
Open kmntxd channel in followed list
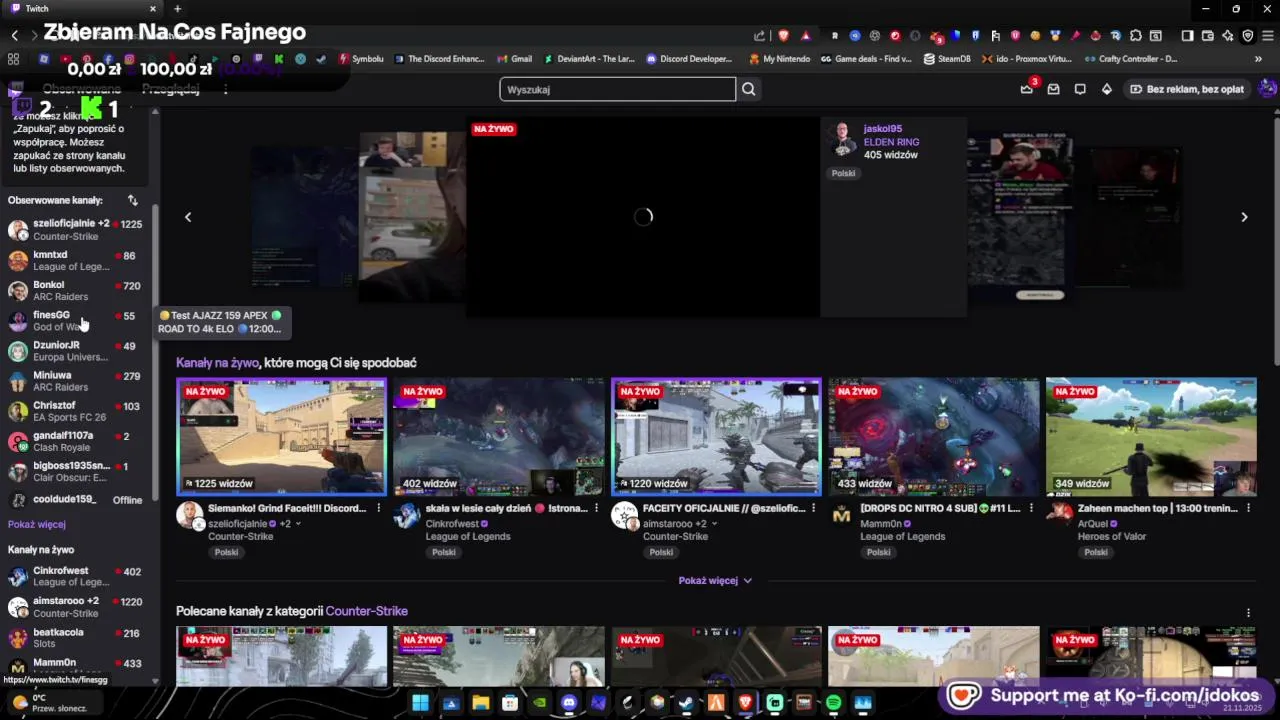(75, 260)
